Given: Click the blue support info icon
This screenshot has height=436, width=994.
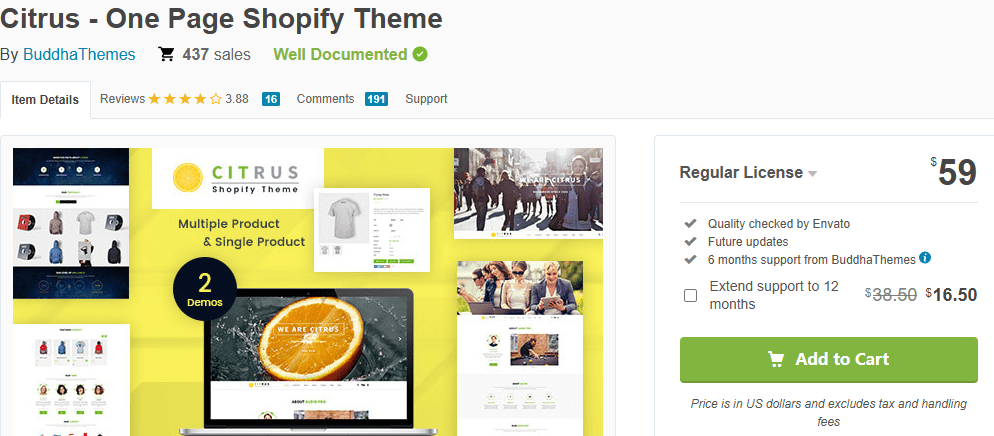Looking at the screenshot, I should [925, 258].
